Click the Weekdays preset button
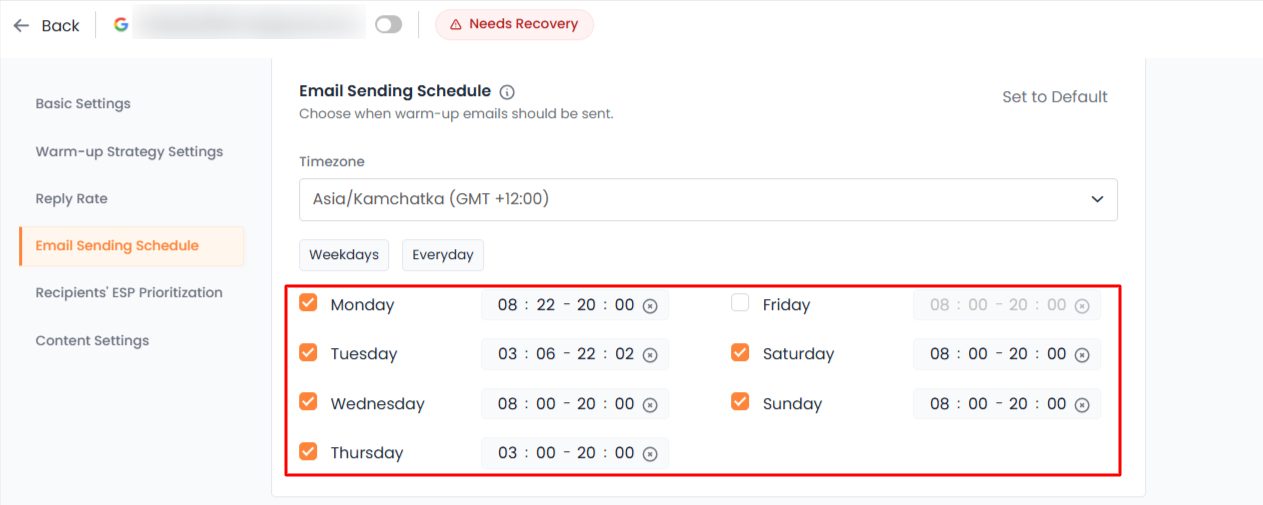 pos(344,255)
